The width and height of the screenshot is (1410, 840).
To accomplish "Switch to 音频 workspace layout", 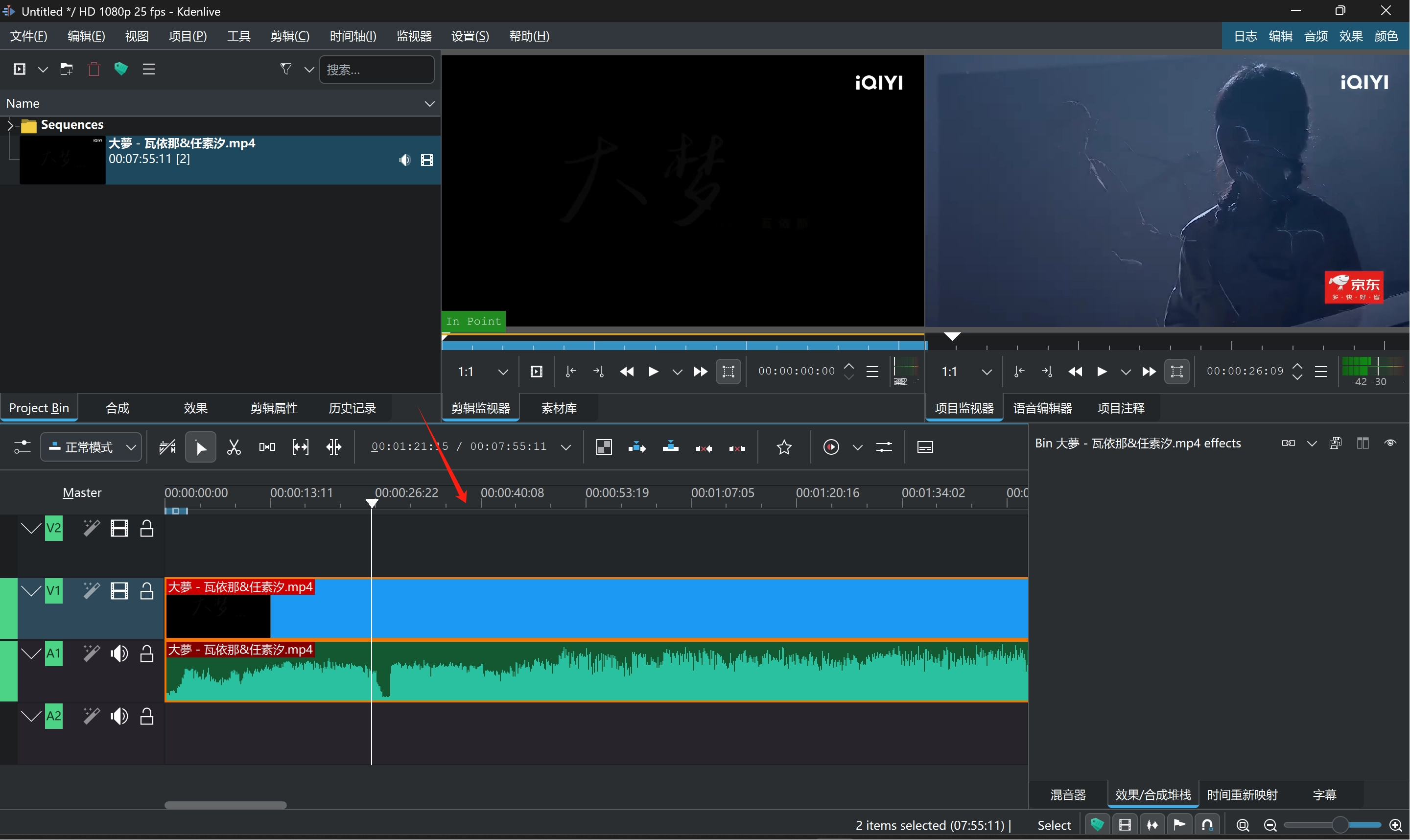I will click(x=1316, y=36).
